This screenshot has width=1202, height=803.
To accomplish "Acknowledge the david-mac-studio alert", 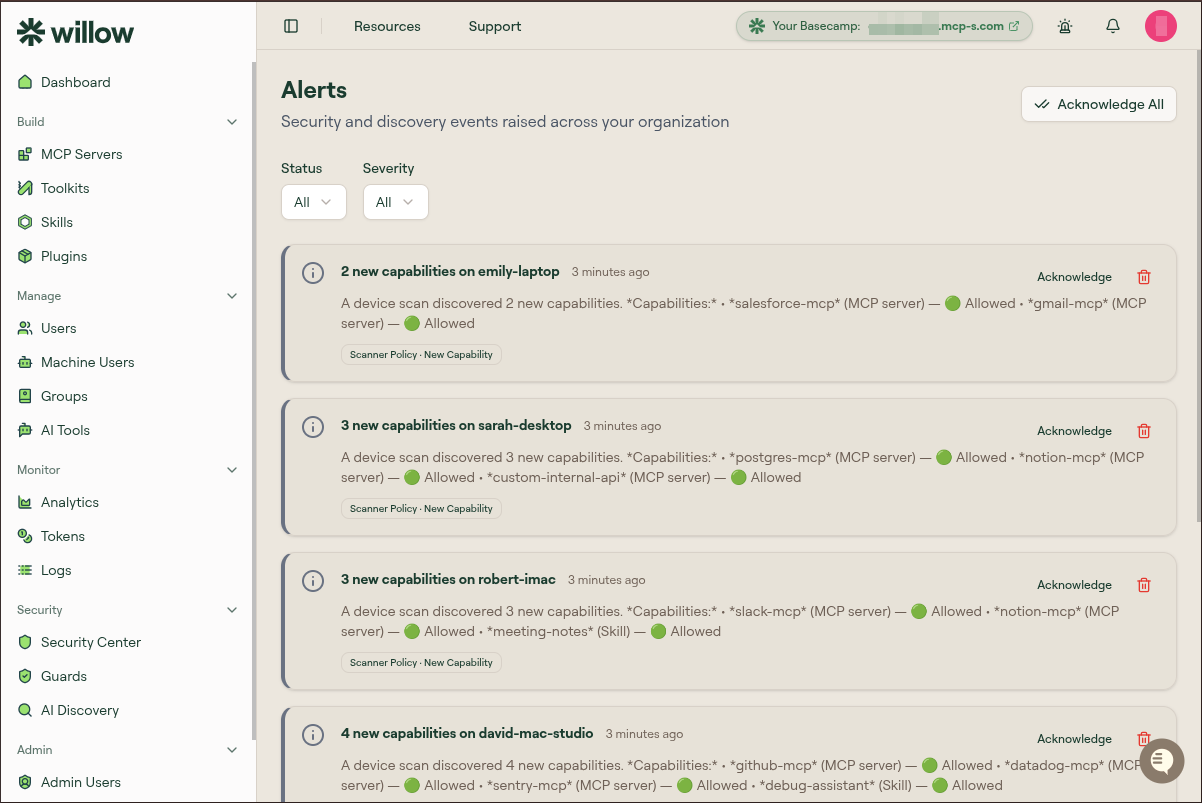I will pos(1074,739).
